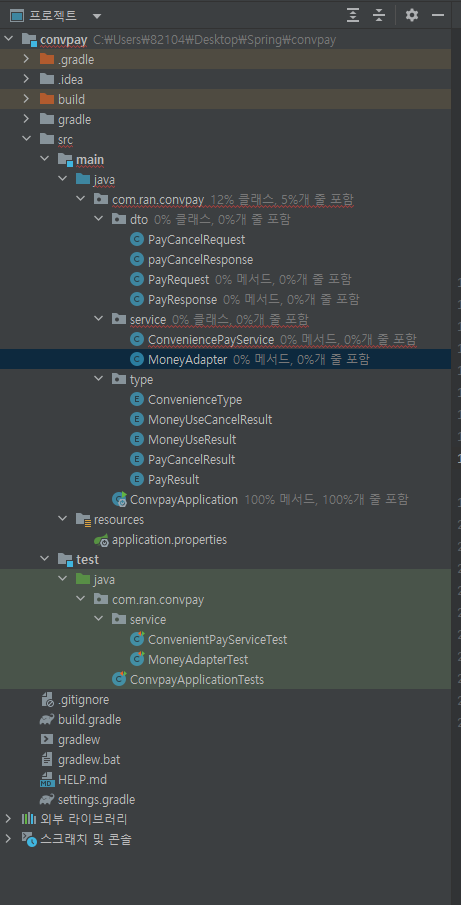Expand the .idea folder

[26, 79]
